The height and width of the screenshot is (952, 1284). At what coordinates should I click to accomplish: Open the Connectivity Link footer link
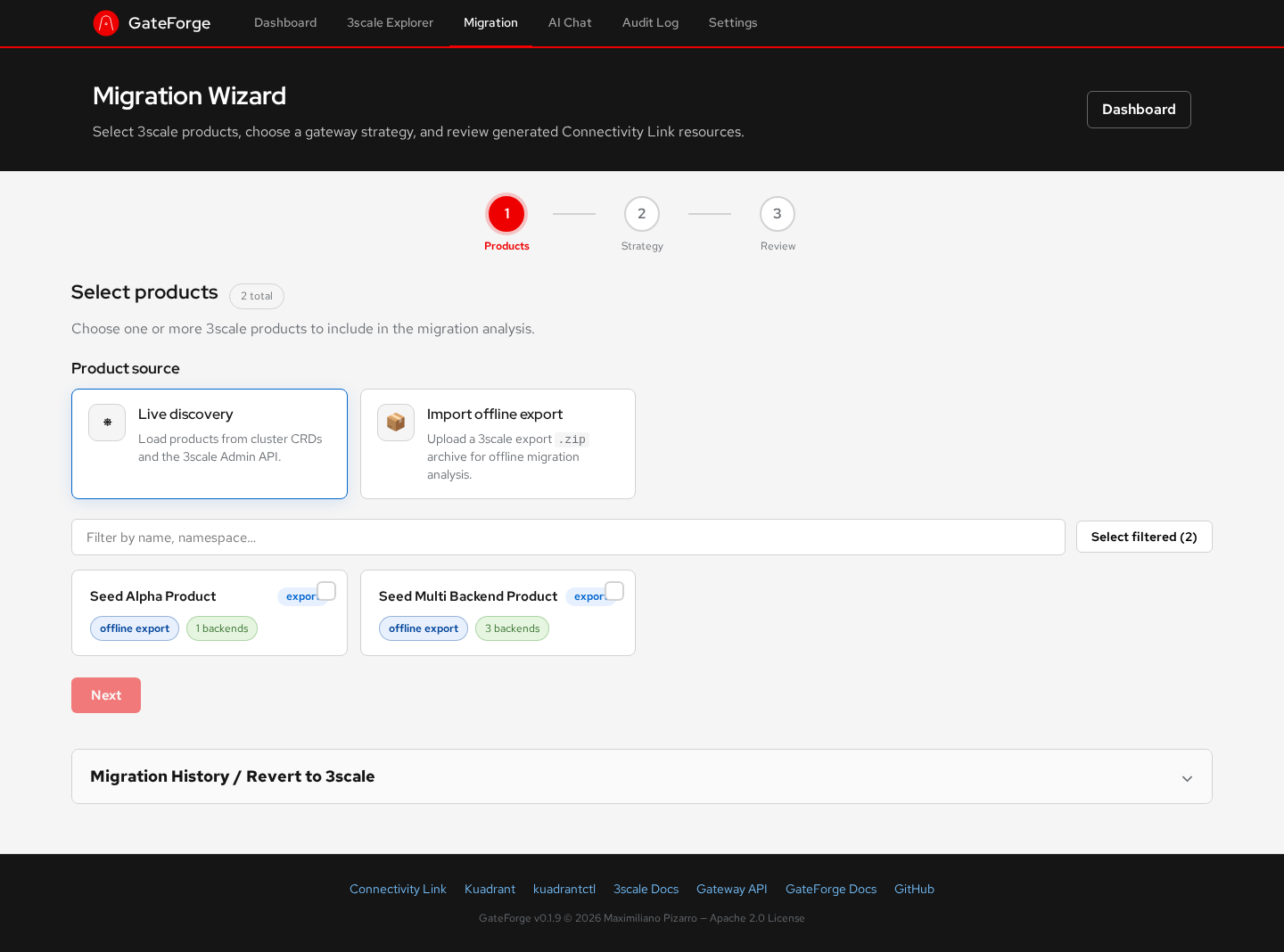[398, 889]
